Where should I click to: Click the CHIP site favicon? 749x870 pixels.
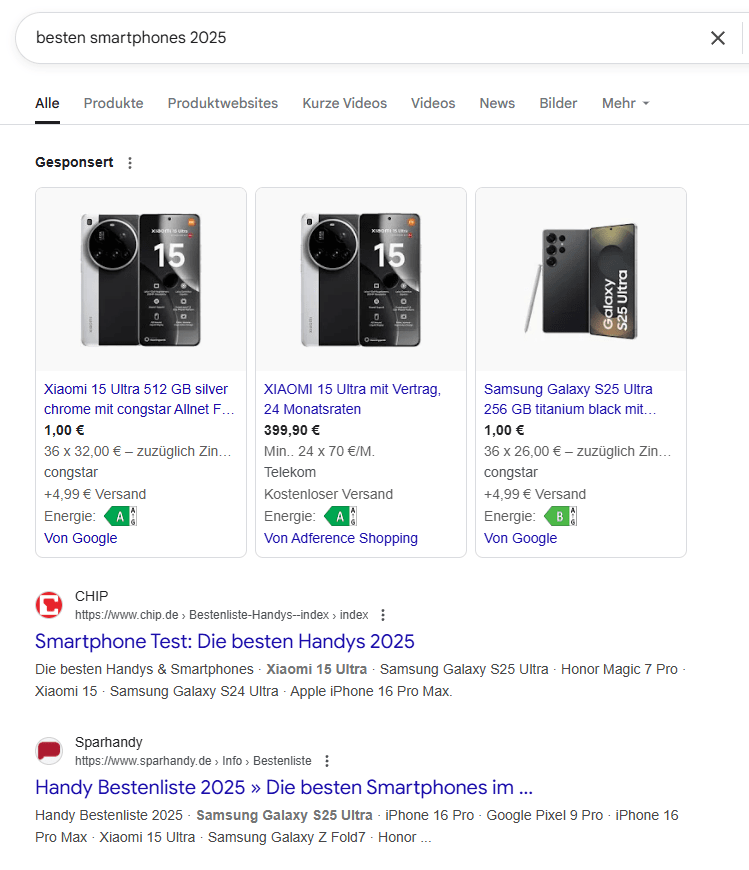click(49, 605)
